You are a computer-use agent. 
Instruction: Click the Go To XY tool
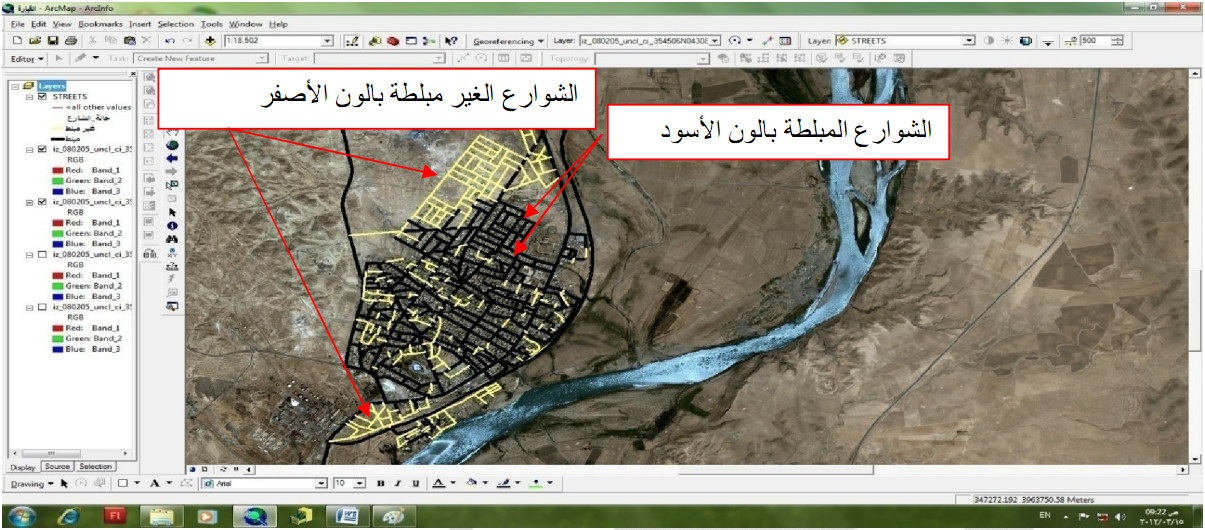(172, 253)
